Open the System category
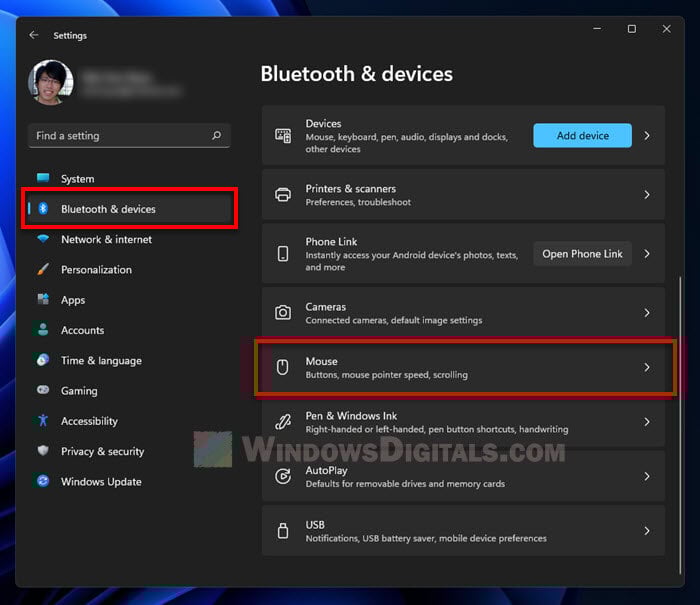Image resolution: width=700 pixels, height=605 pixels. point(129,179)
